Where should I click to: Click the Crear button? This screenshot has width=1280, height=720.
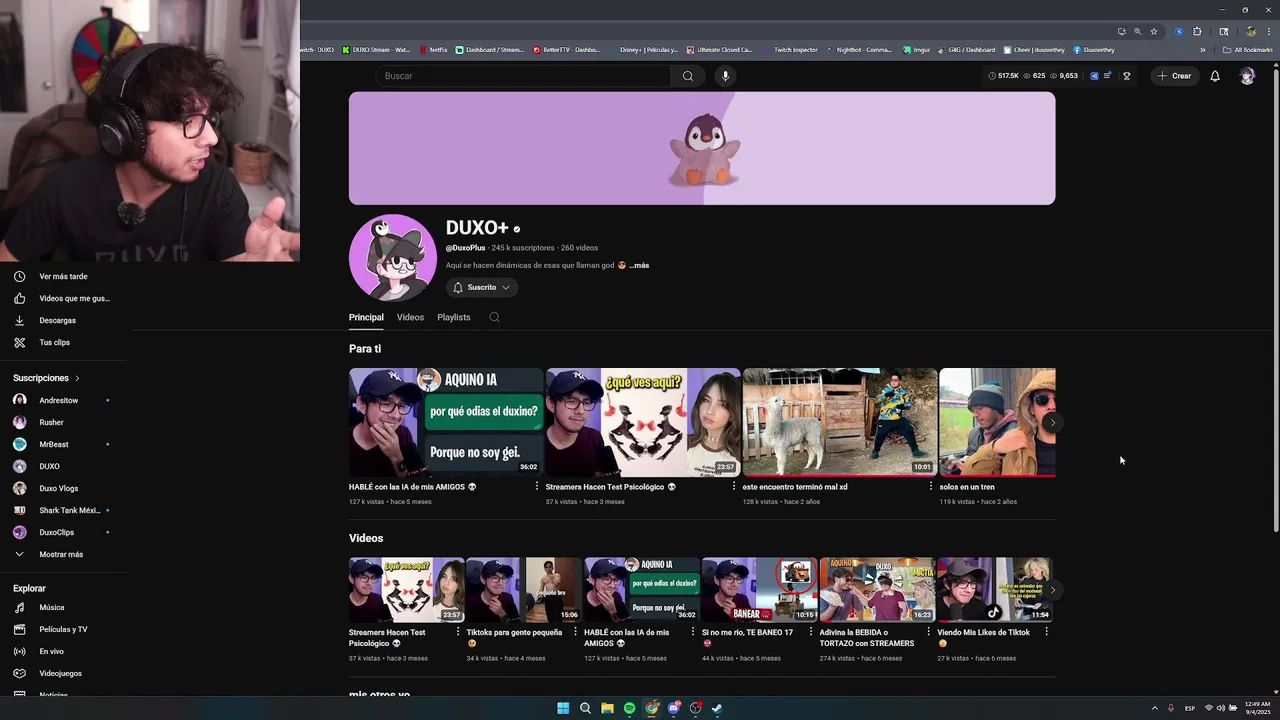(1174, 76)
